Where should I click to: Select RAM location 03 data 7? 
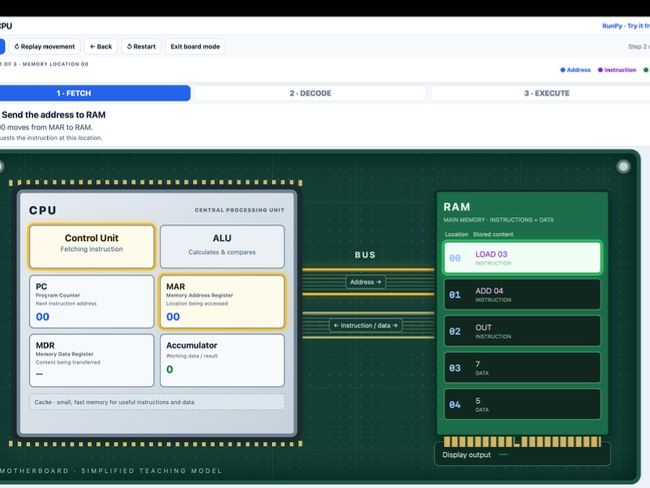click(522, 367)
